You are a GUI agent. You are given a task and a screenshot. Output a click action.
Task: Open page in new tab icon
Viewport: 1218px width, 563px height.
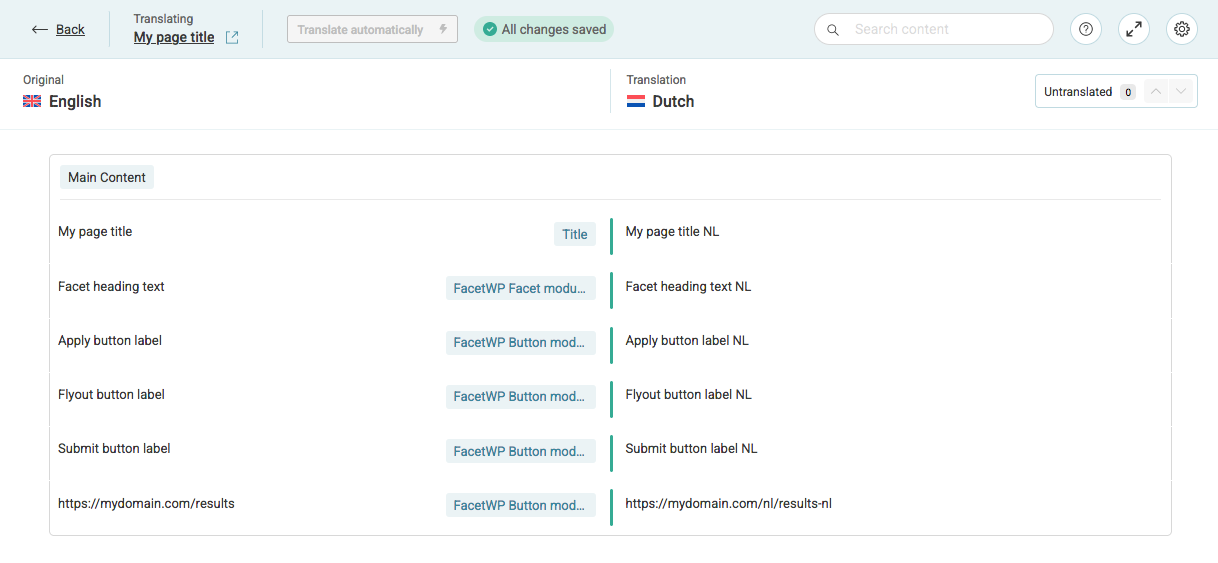232,38
